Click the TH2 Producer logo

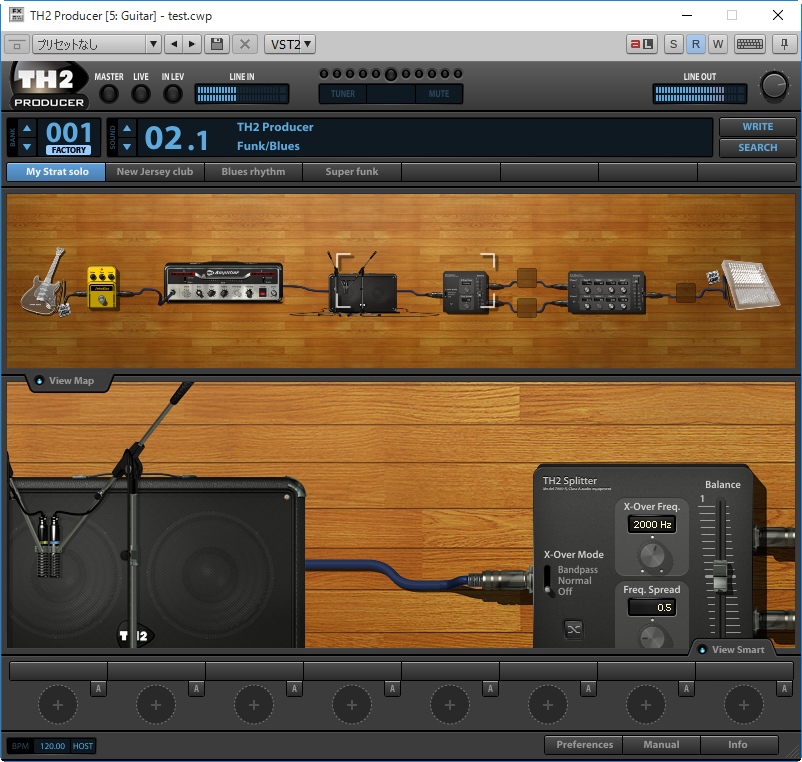[x=49, y=85]
